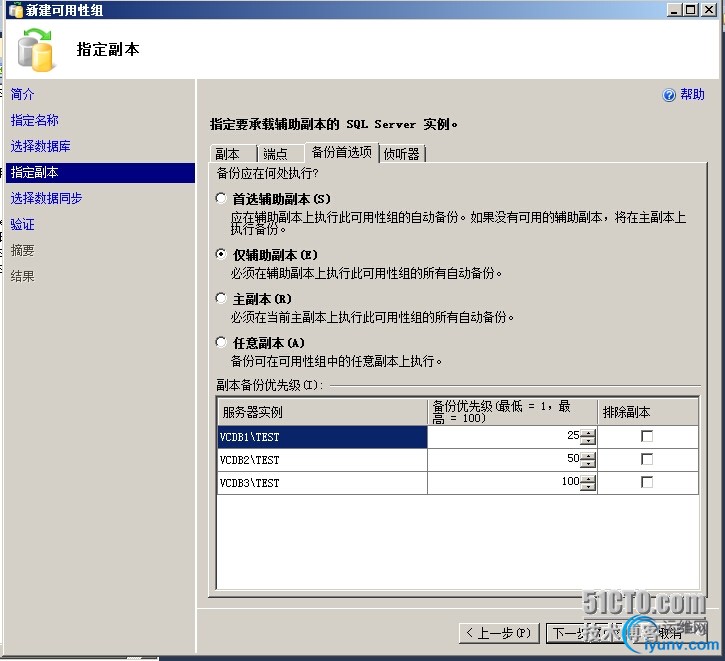The image size is (725, 661).
Task: Check exclude replica for VCDB3\TEST
Action: (647, 483)
